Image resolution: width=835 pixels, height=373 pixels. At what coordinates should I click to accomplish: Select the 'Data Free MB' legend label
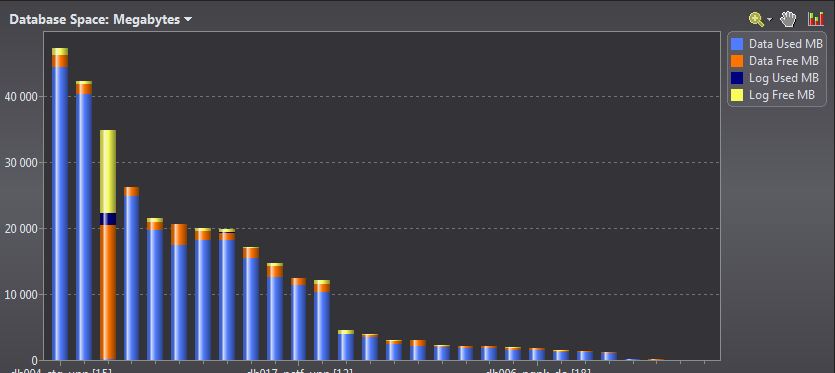click(784, 61)
